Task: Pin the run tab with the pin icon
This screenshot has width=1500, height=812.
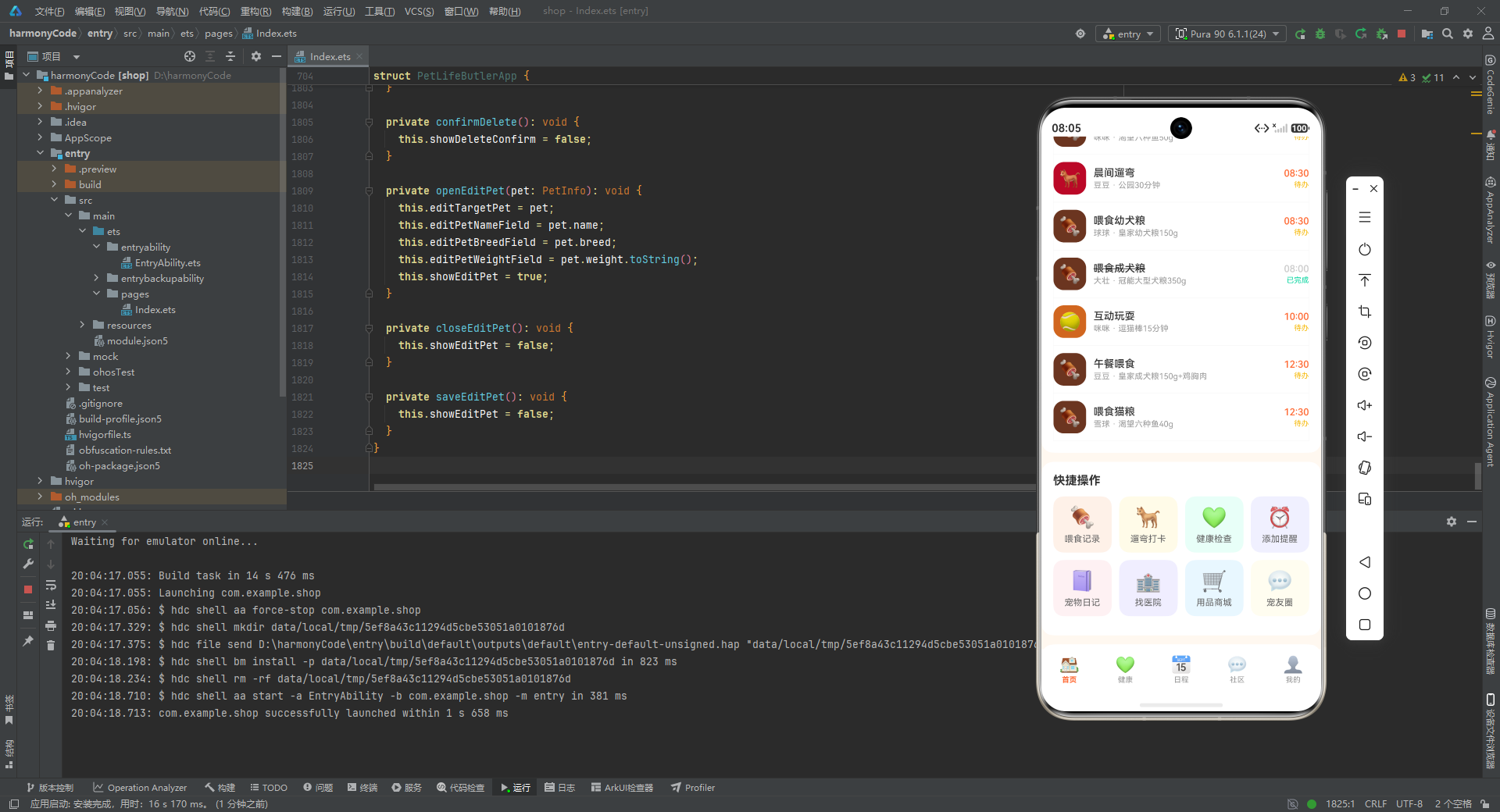Action: click(28, 641)
